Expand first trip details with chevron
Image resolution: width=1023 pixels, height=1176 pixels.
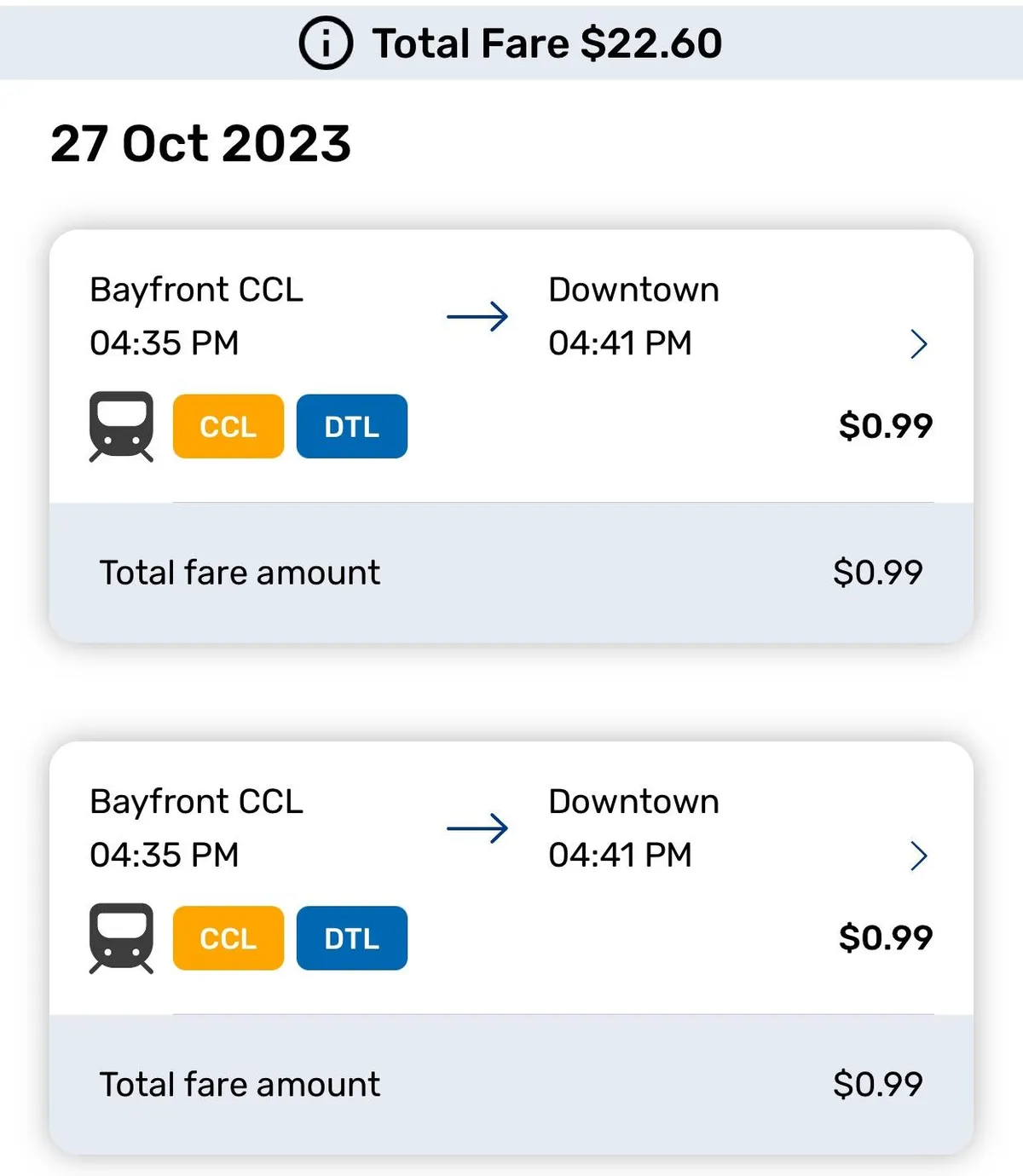pos(918,343)
